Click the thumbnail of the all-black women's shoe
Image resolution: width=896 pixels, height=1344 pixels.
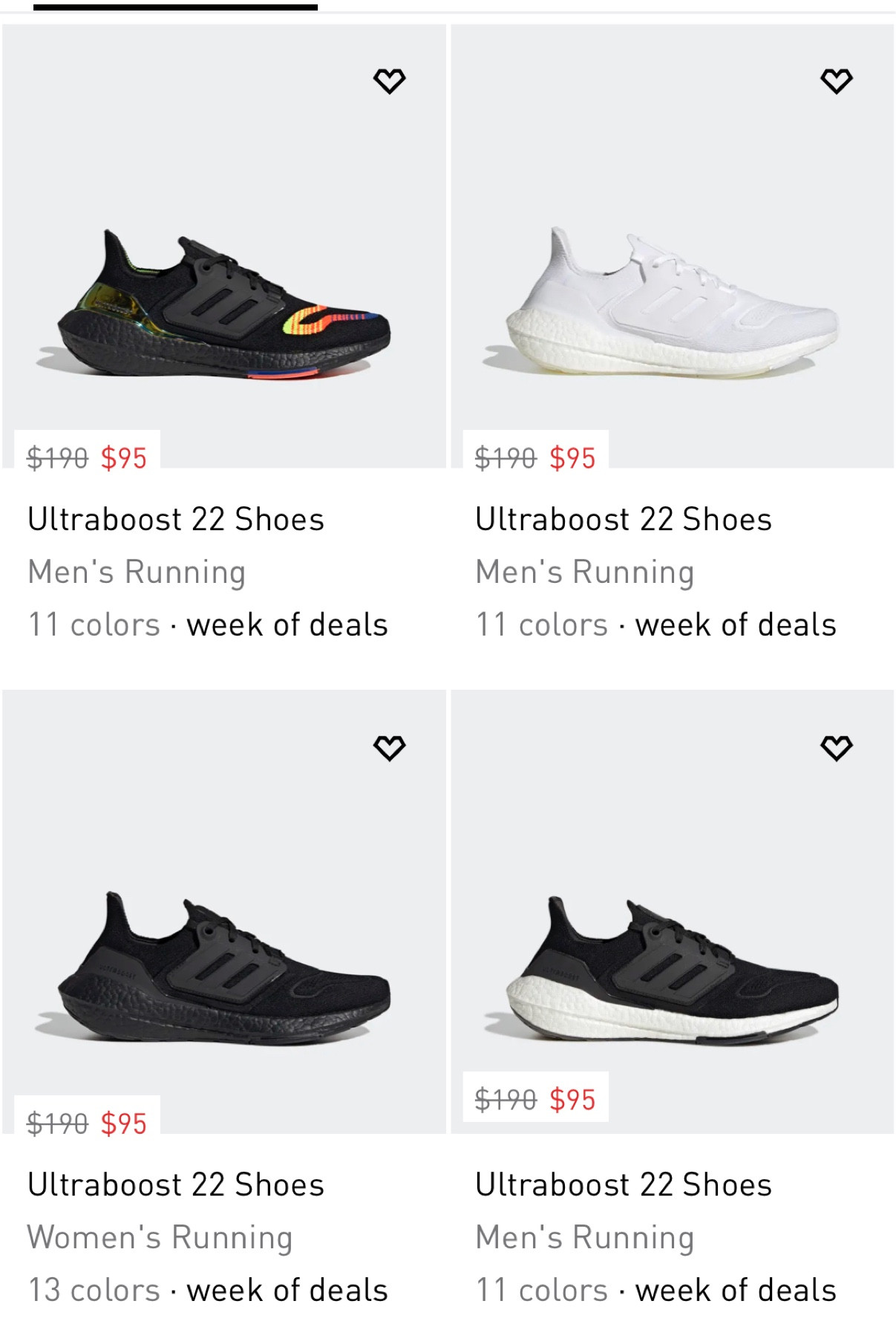pos(223,965)
